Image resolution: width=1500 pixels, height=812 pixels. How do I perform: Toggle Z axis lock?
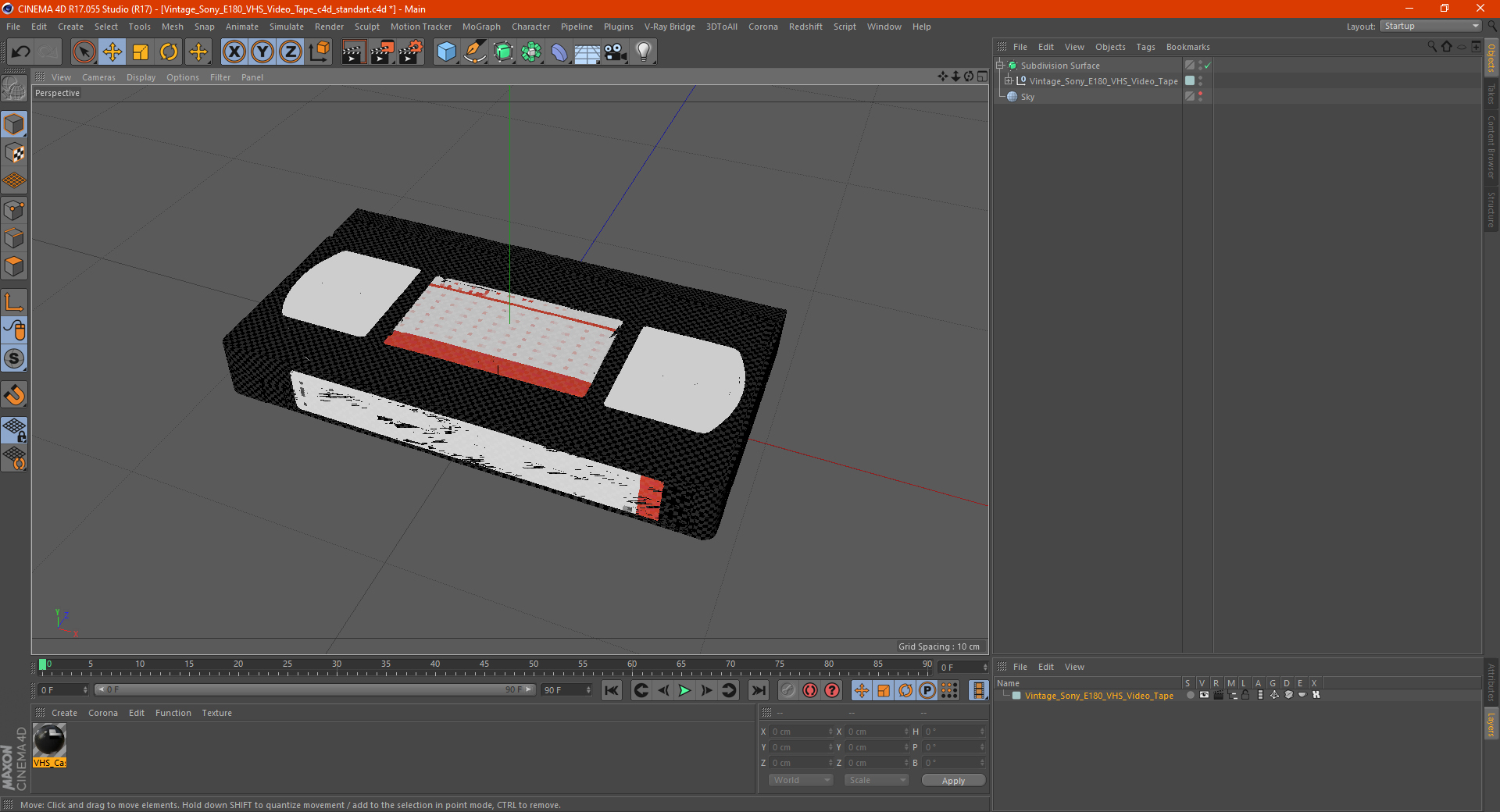tap(291, 52)
